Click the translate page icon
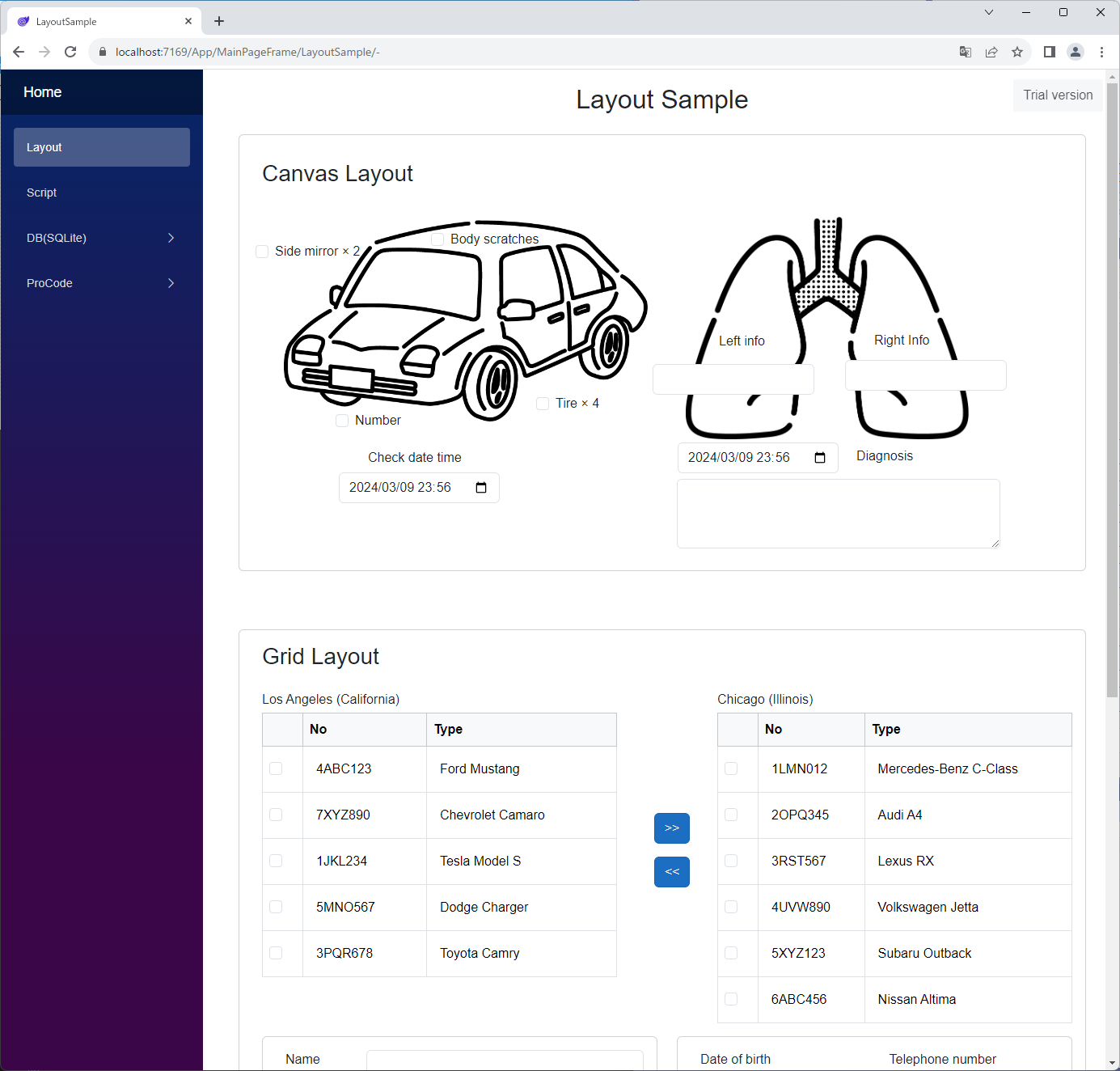 966,52
